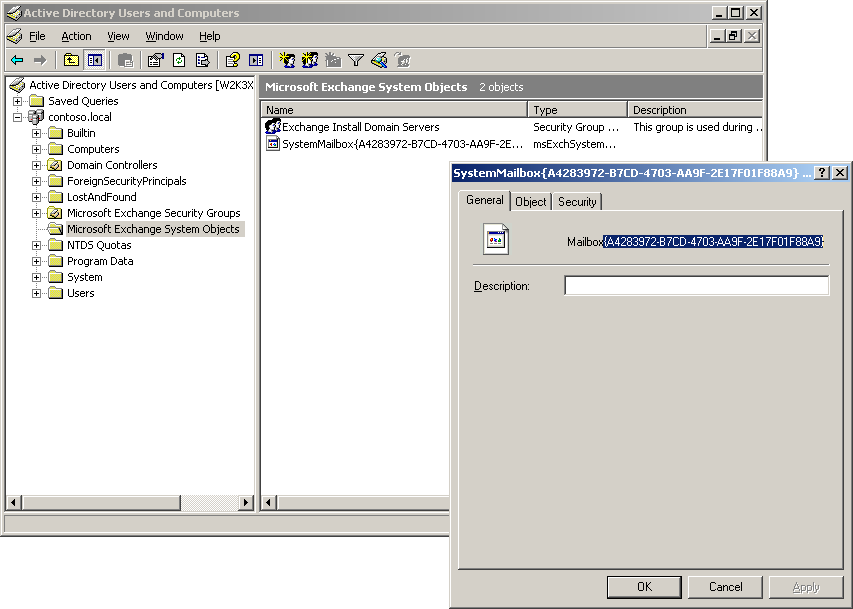Collapse the contoso.local domain node
The width and height of the screenshot is (853, 609).
point(17,117)
